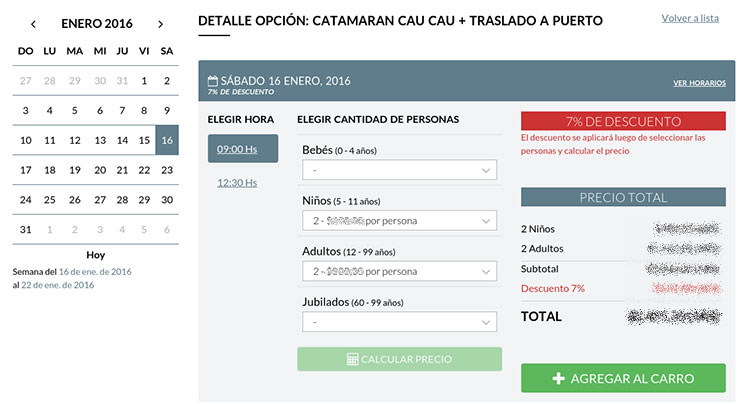Open the Niños quantity dropdown
This screenshot has width=750, height=404.
point(399,221)
